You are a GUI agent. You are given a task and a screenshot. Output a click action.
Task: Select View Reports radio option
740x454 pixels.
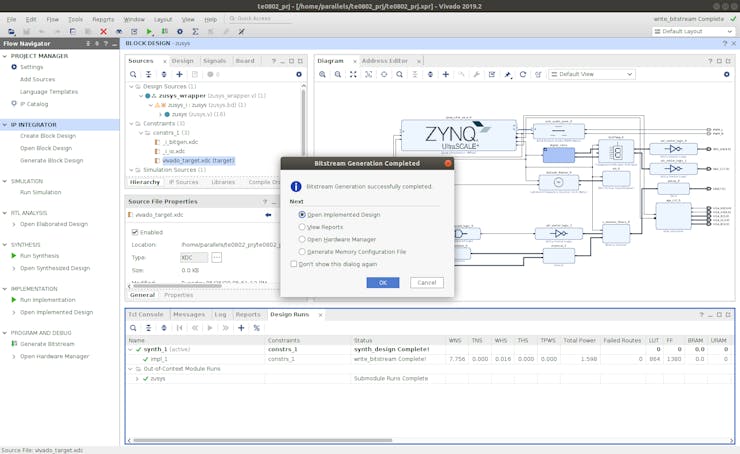pyautogui.click(x=302, y=227)
